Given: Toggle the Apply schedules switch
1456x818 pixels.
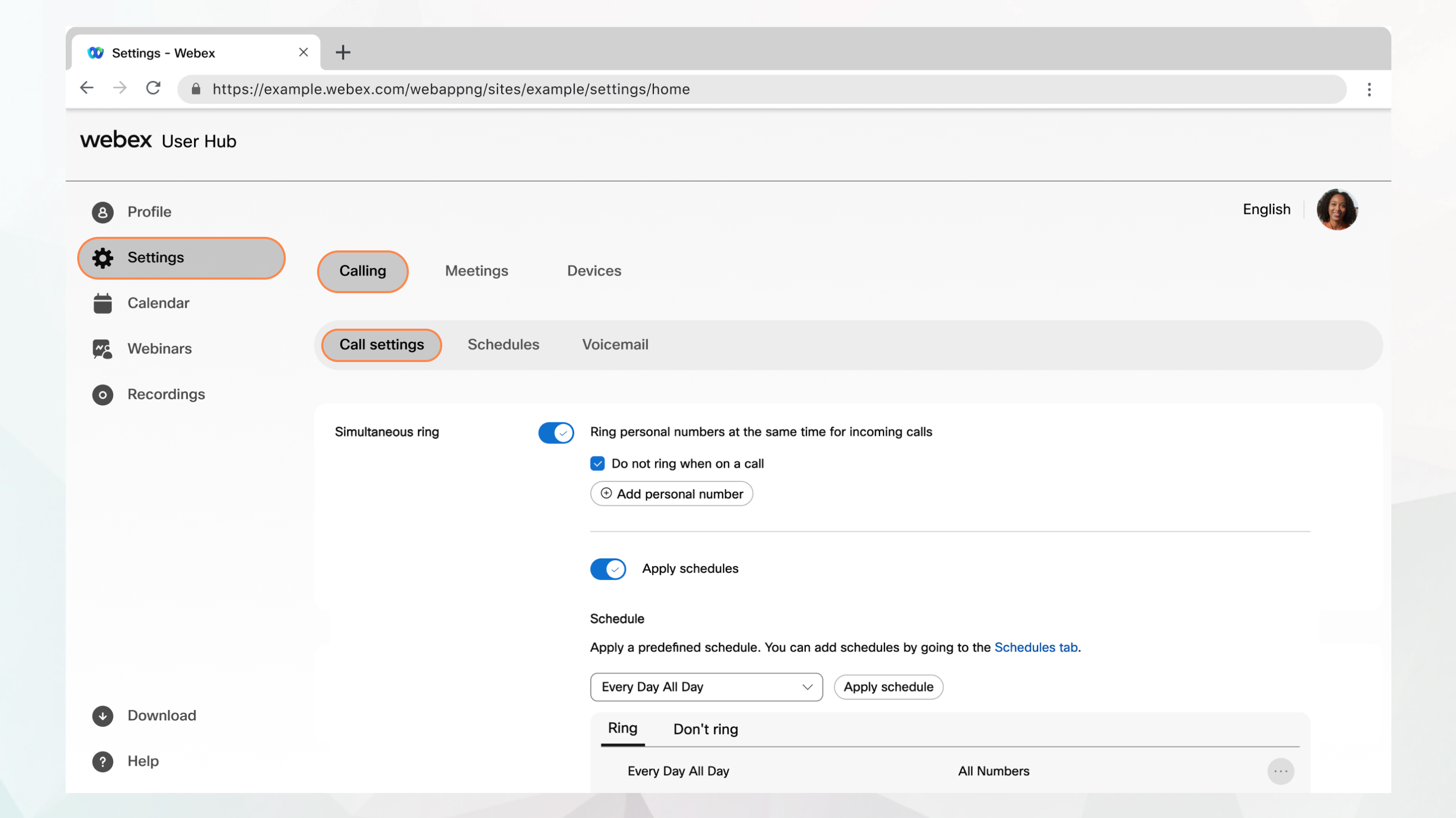Looking at the screenshot, I should coord(607,568).
